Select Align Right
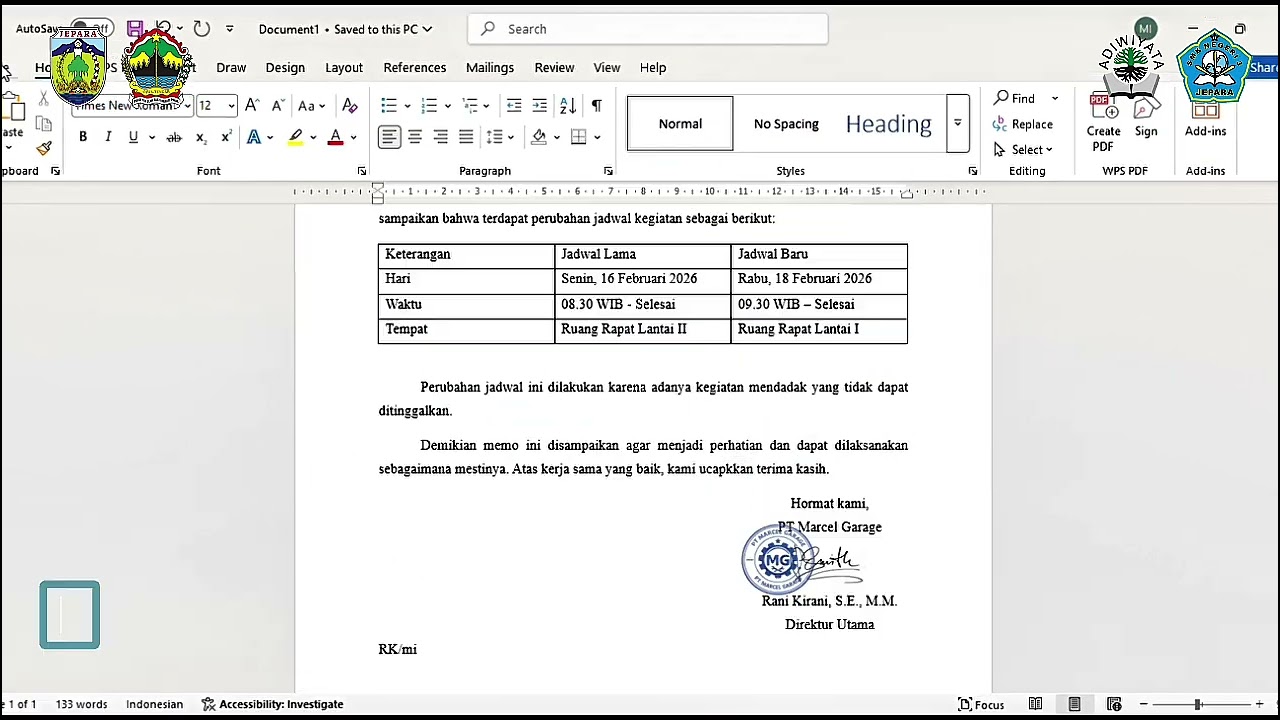The width and height of the screenshot is (1280, 720). point(440,137)
